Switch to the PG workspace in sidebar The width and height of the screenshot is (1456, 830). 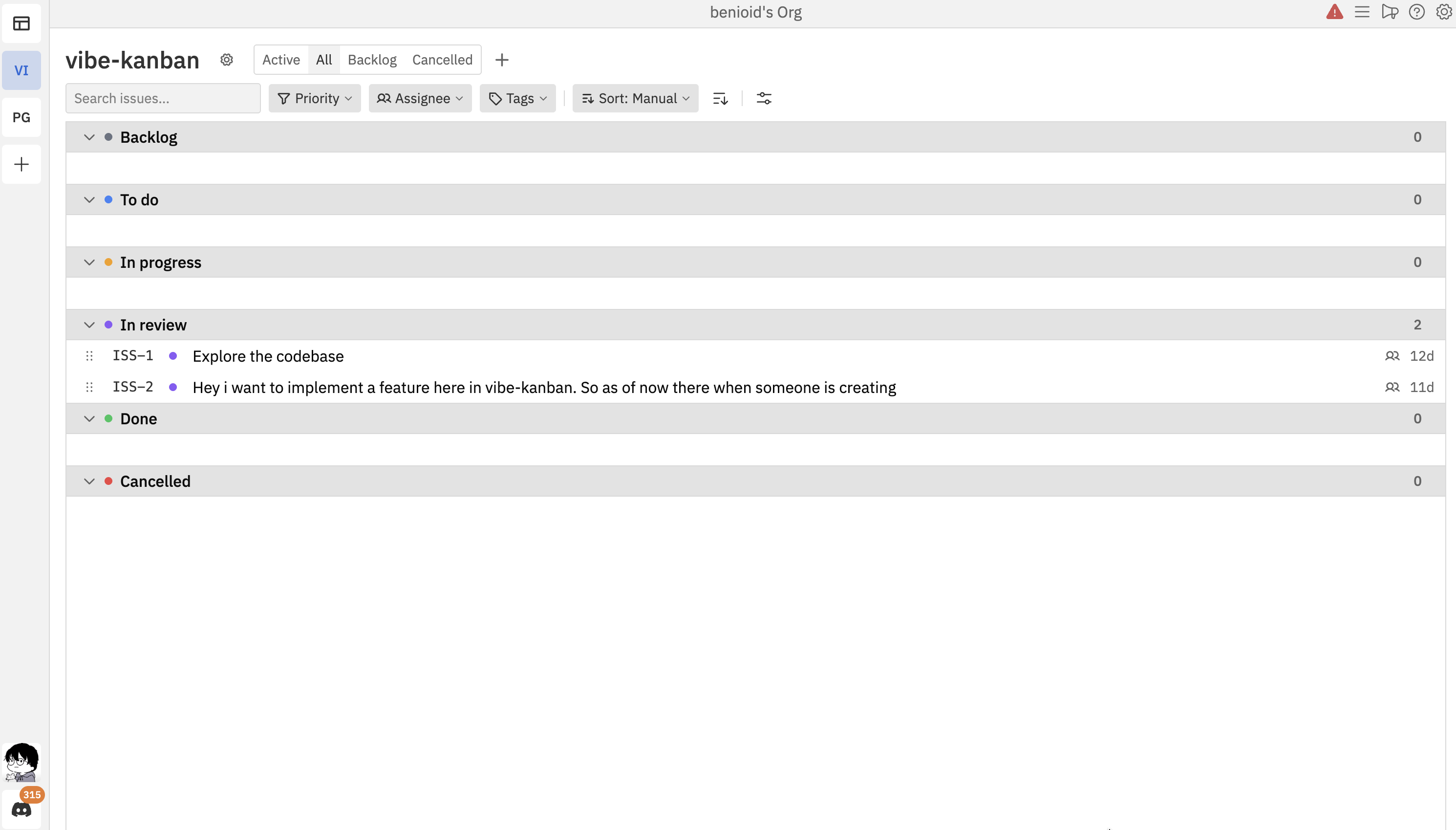coord(21,117)
